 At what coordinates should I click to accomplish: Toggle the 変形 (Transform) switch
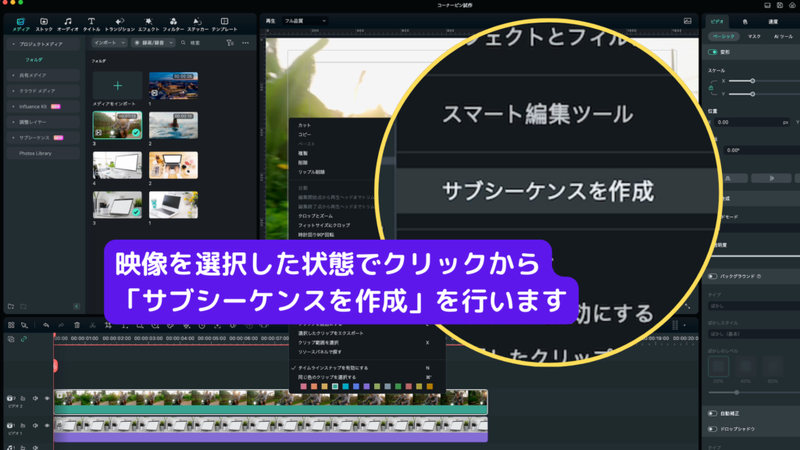coord(713,52)
